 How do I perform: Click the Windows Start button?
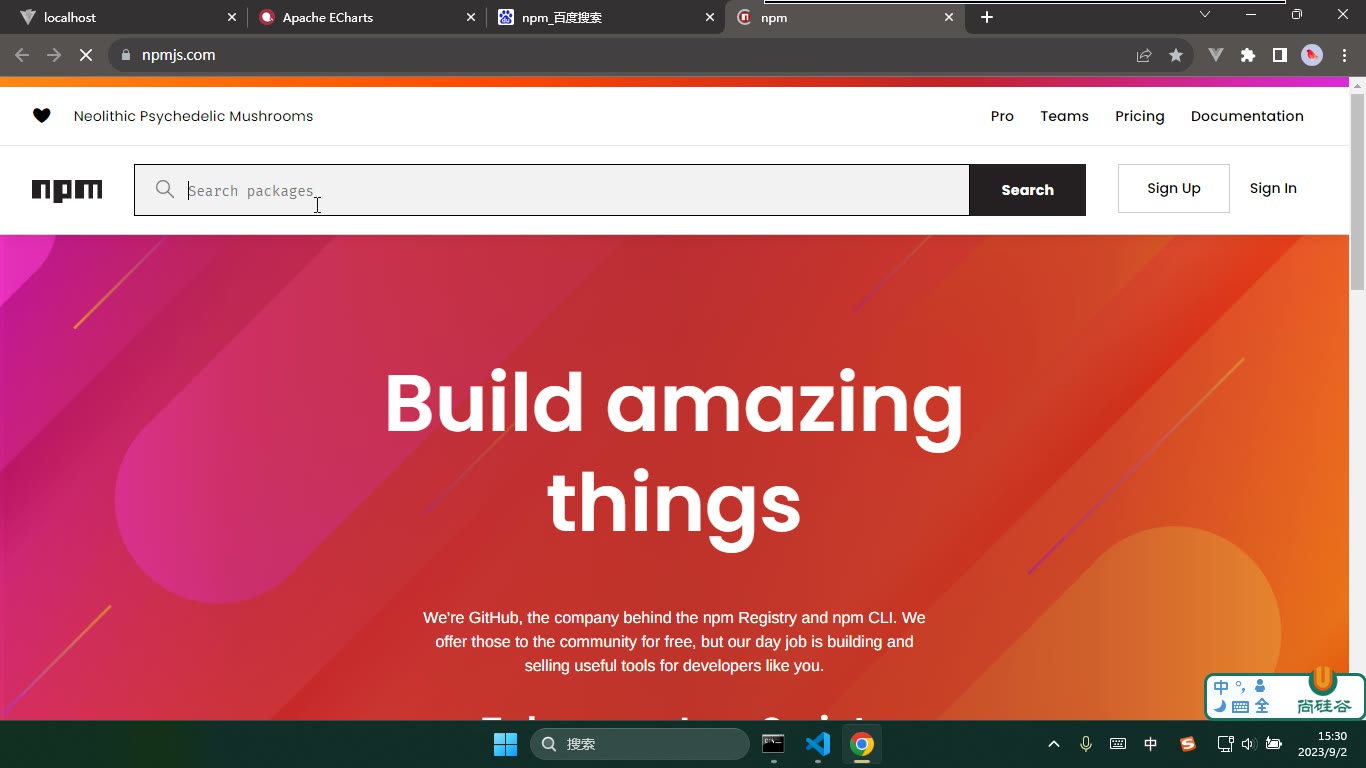coord(505,744)
